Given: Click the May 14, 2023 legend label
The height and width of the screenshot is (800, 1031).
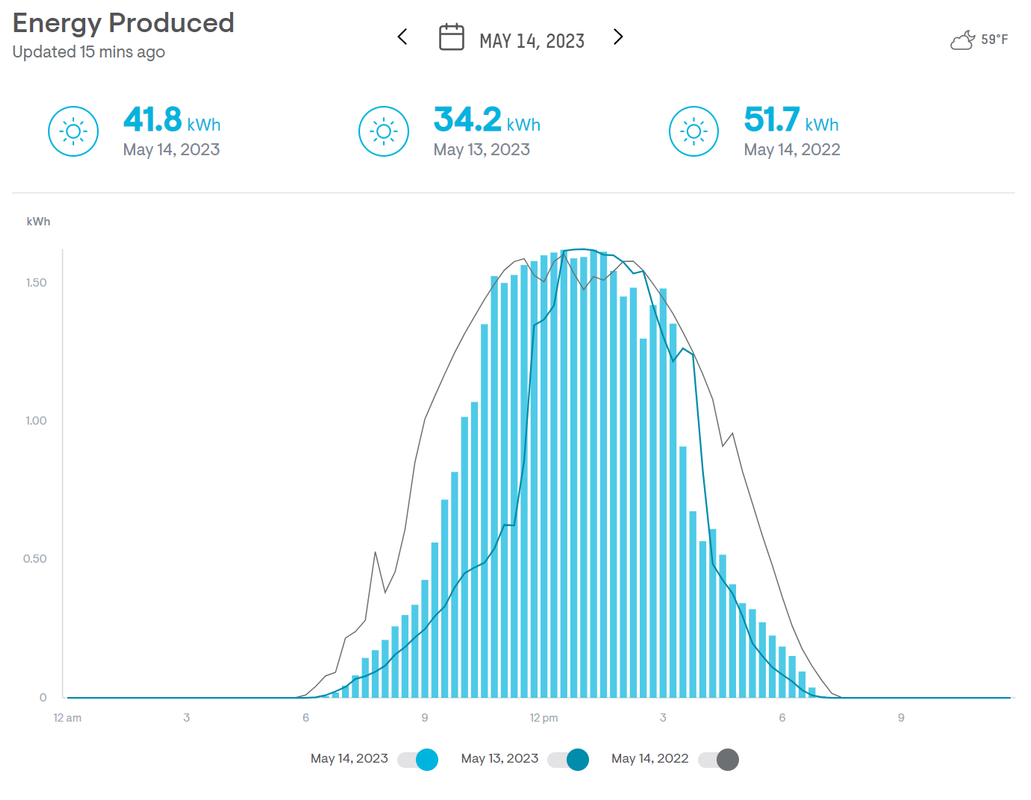Looking at the screenshot, I should (349, 759).
